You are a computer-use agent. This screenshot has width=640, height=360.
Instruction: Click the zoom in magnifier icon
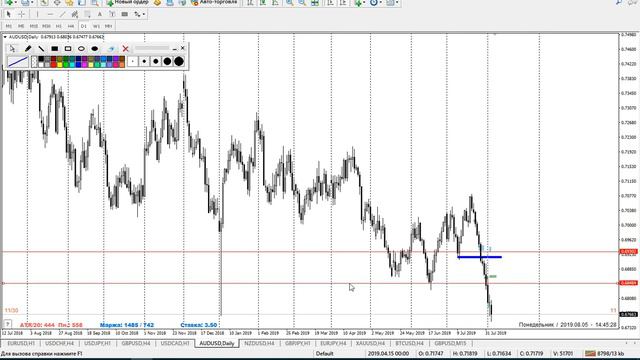pos(289,2)
